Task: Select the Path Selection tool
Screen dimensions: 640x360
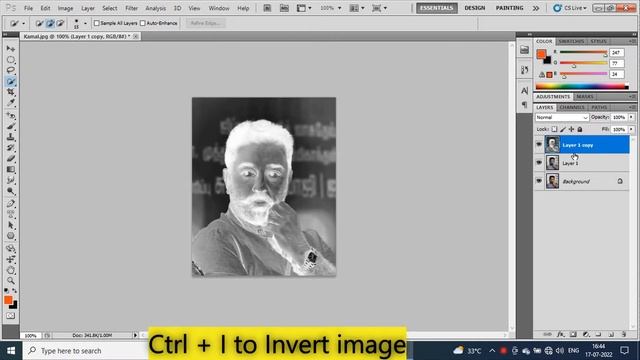Action: (11, 225)
